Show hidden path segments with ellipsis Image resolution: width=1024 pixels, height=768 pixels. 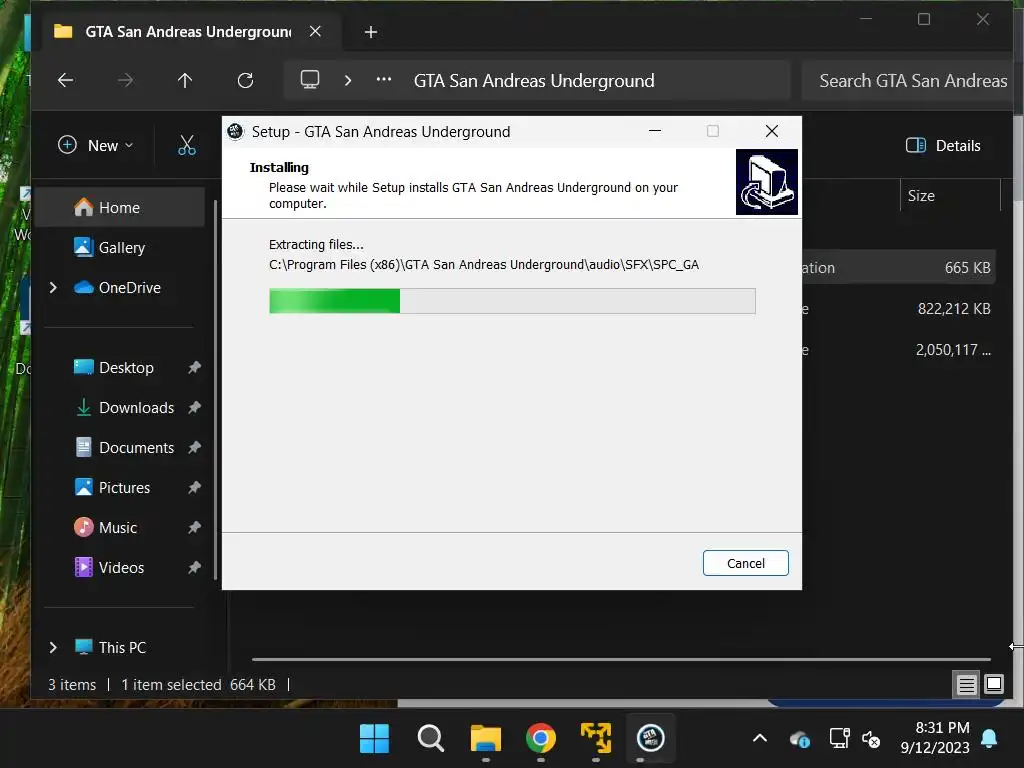point(384,80)
